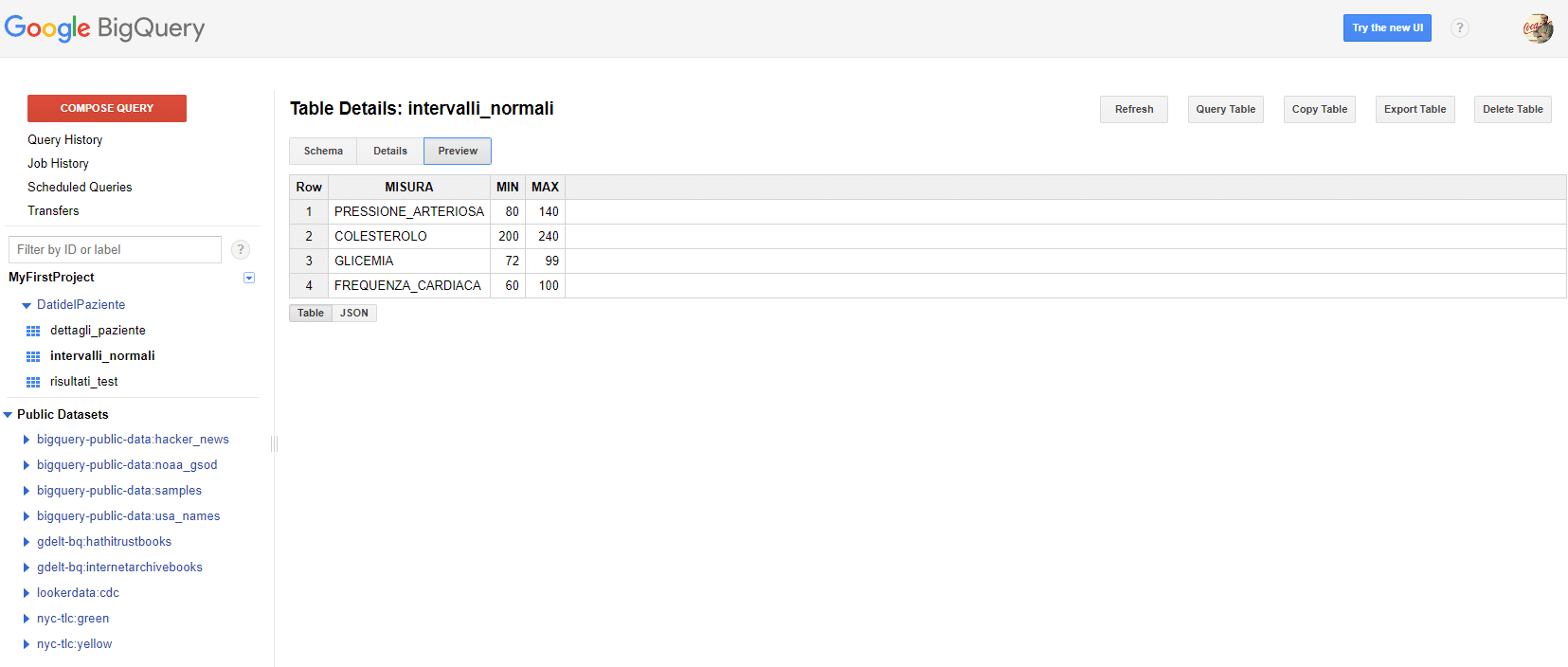Viewport: 1568px width, 667px height.
Task: Collapse the DatidelPaziente dataset
Action: pos(27,305)
